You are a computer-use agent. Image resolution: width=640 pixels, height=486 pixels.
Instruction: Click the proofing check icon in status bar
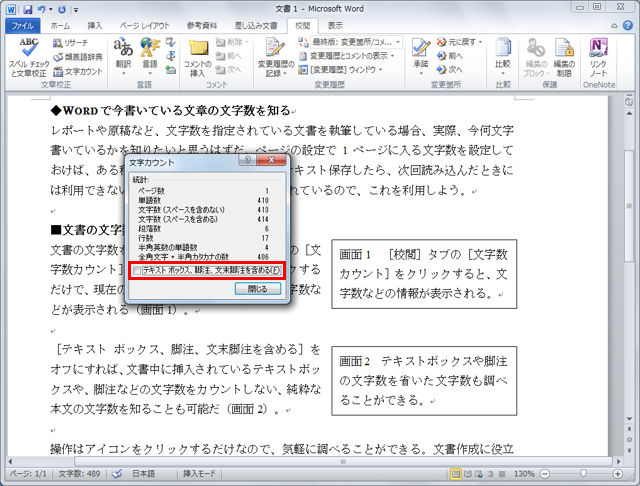click(117, 474)
